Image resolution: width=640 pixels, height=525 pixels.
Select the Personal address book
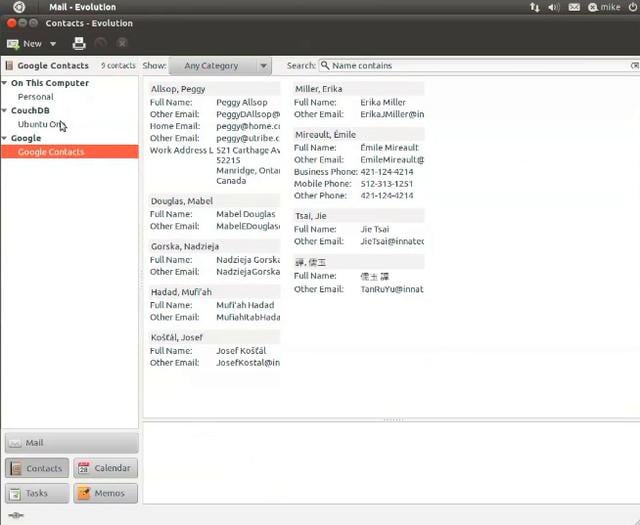coord(36,97)
